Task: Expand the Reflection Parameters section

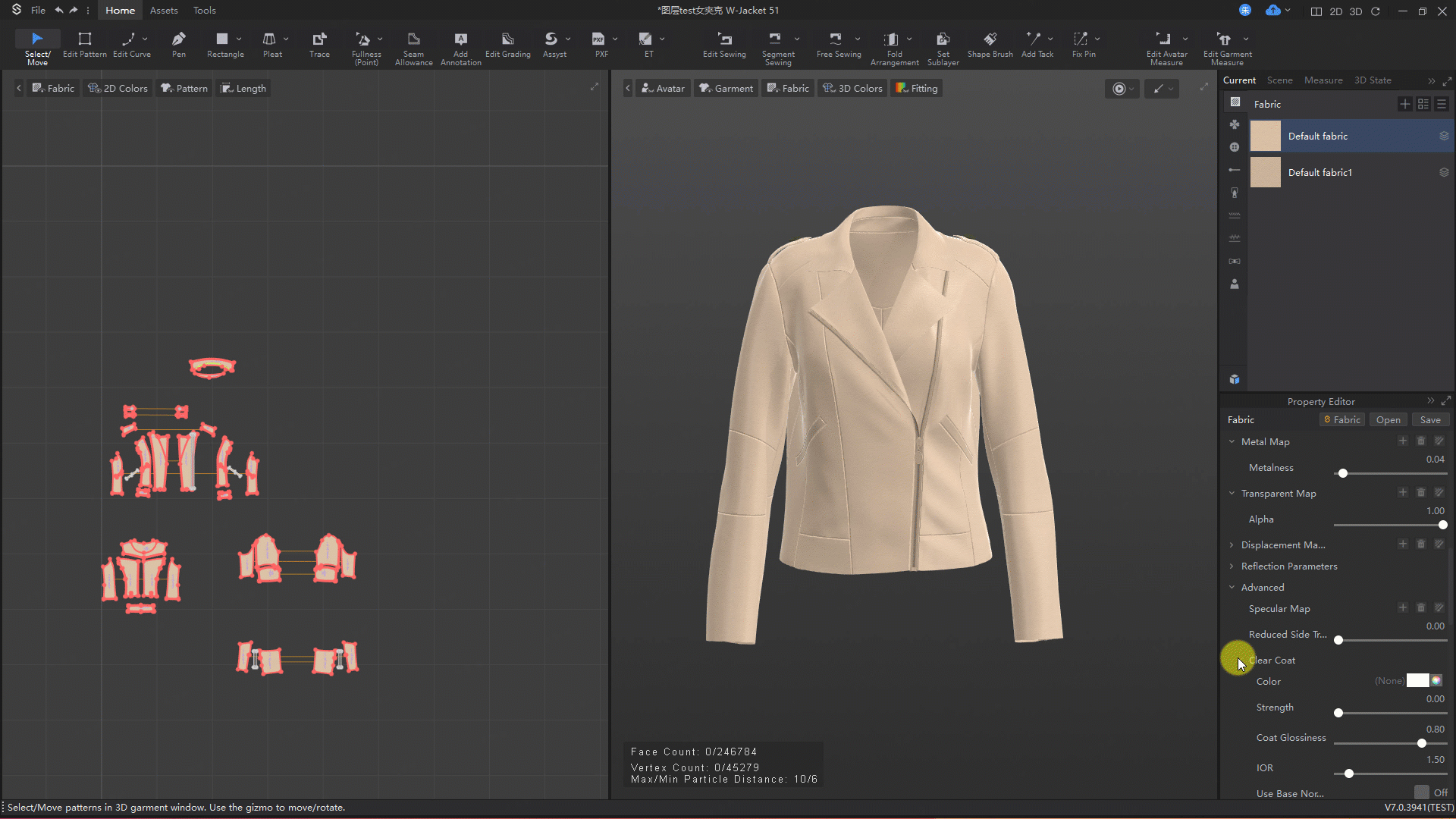Action: point(1232,566)
